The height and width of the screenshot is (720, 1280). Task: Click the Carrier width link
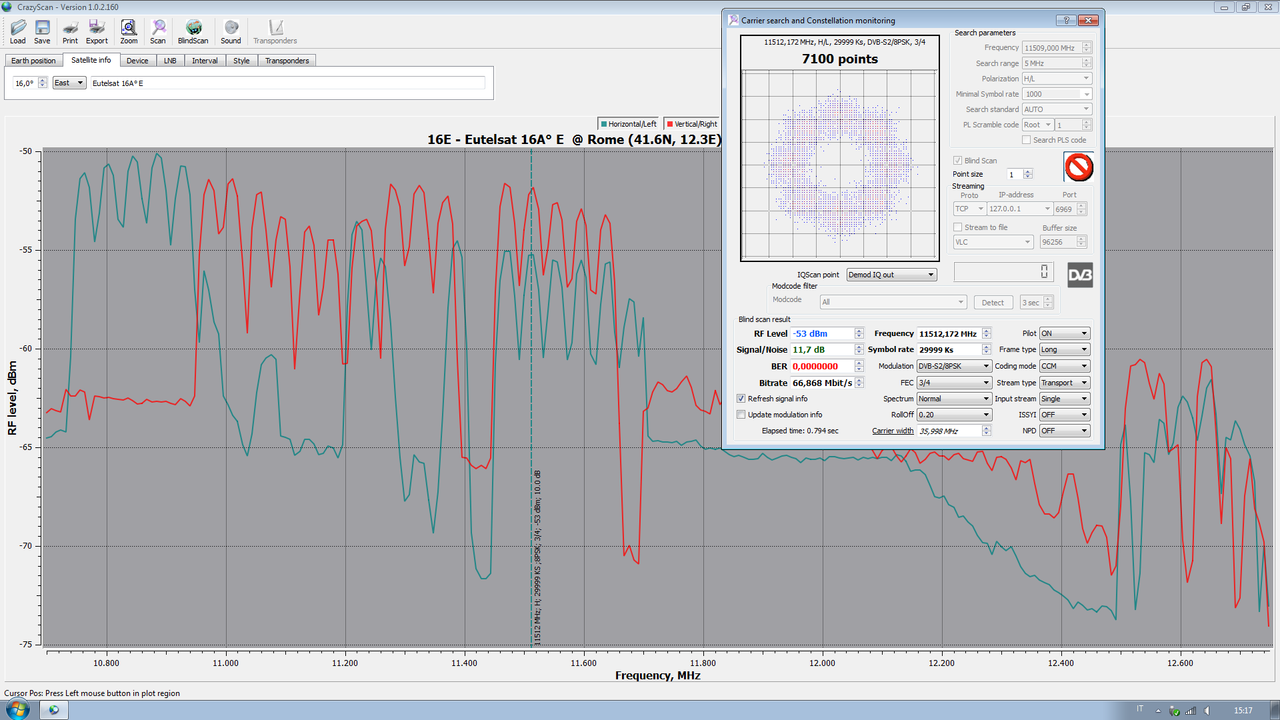893,431
